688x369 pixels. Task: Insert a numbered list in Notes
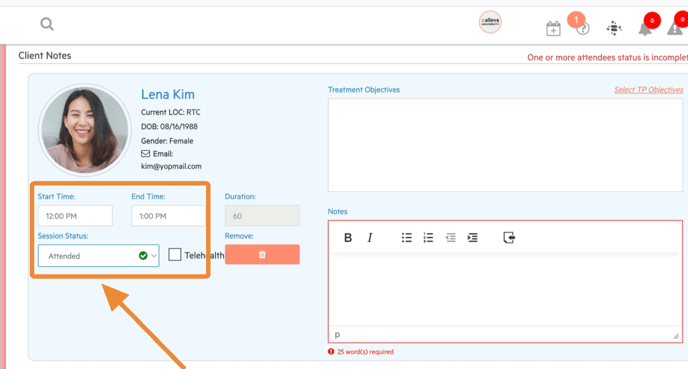click(x=428, y=237)
